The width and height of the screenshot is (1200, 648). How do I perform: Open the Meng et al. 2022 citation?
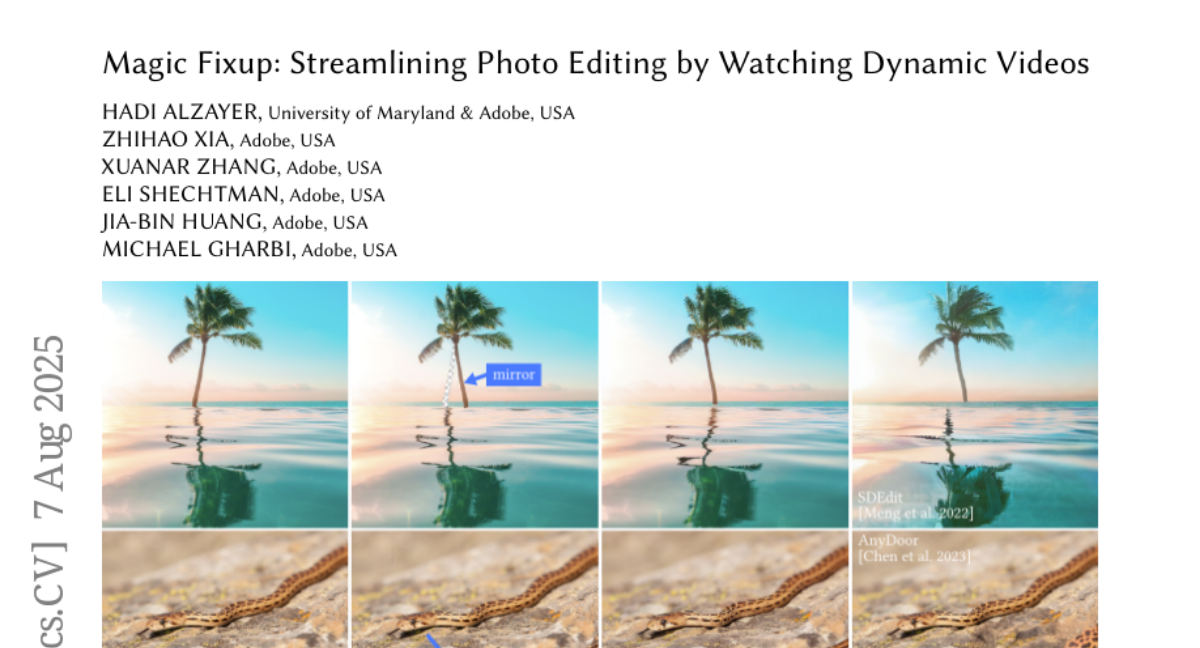pyautogui.click(x=915, y=513)
